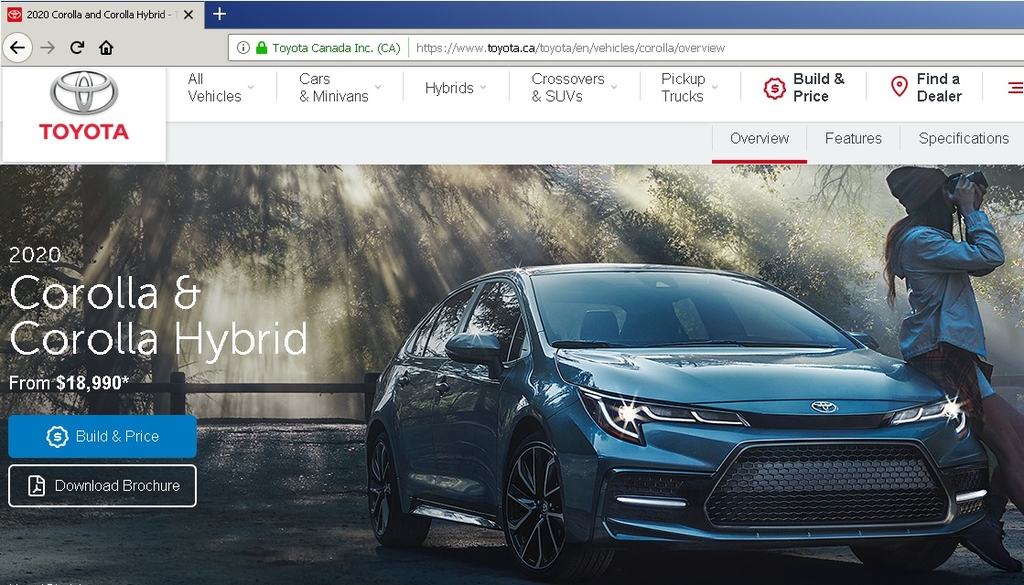Click the dollar icon on blue Build & Price button

click(x=57, y=436)
